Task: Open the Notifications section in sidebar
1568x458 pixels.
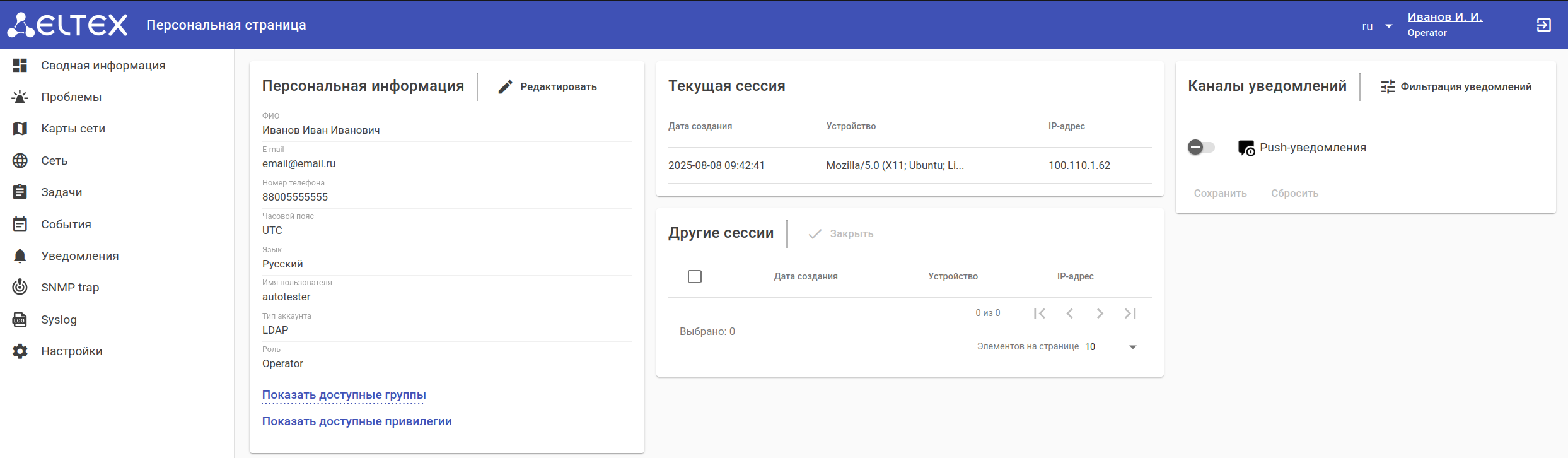Action: 80,256
